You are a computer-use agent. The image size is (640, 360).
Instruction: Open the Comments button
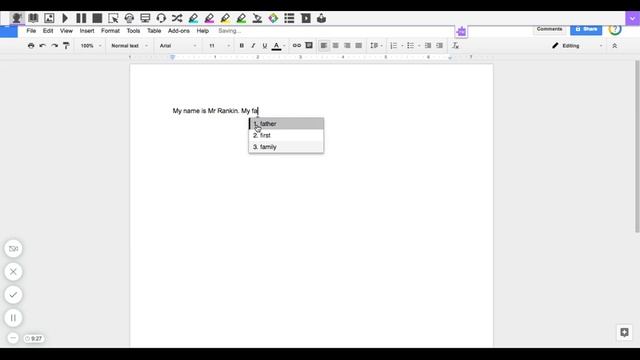pos(549,29)
